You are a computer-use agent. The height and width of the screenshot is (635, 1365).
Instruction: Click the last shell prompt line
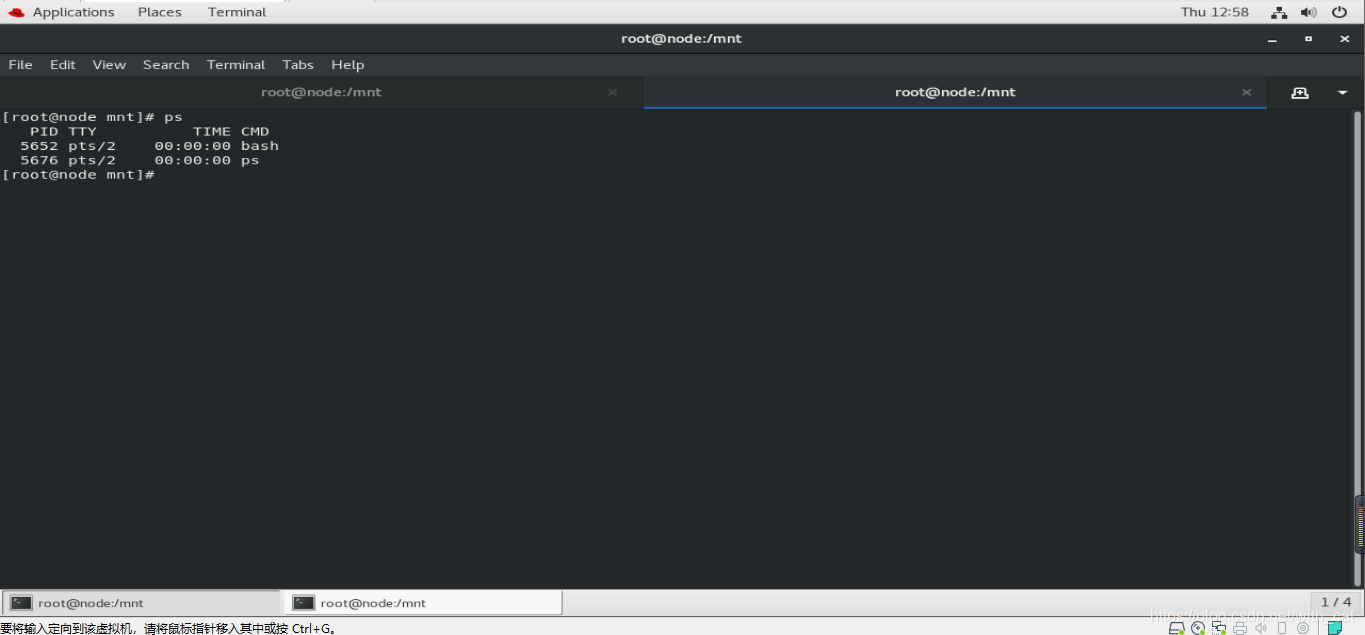coord(78,175)
